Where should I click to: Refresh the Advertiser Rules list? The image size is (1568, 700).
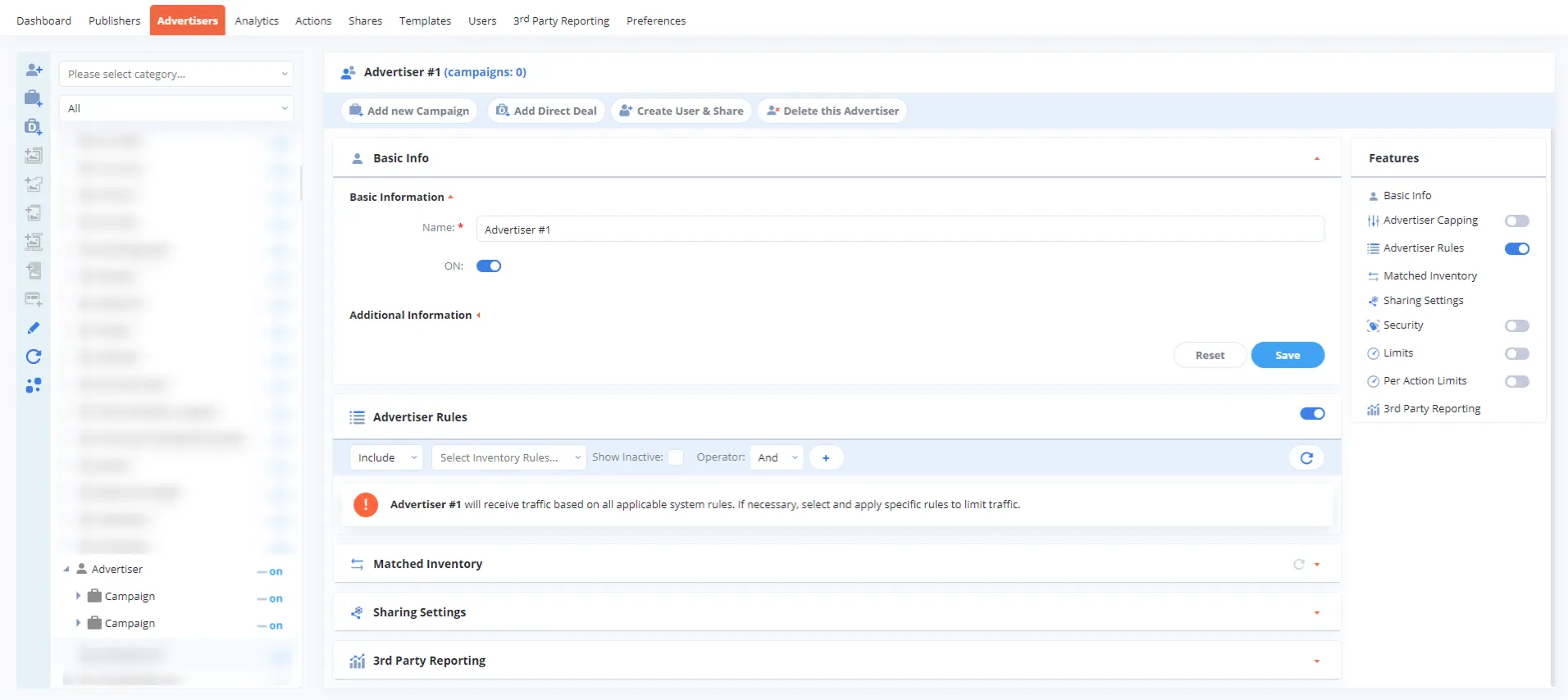tap(1306, 458)
